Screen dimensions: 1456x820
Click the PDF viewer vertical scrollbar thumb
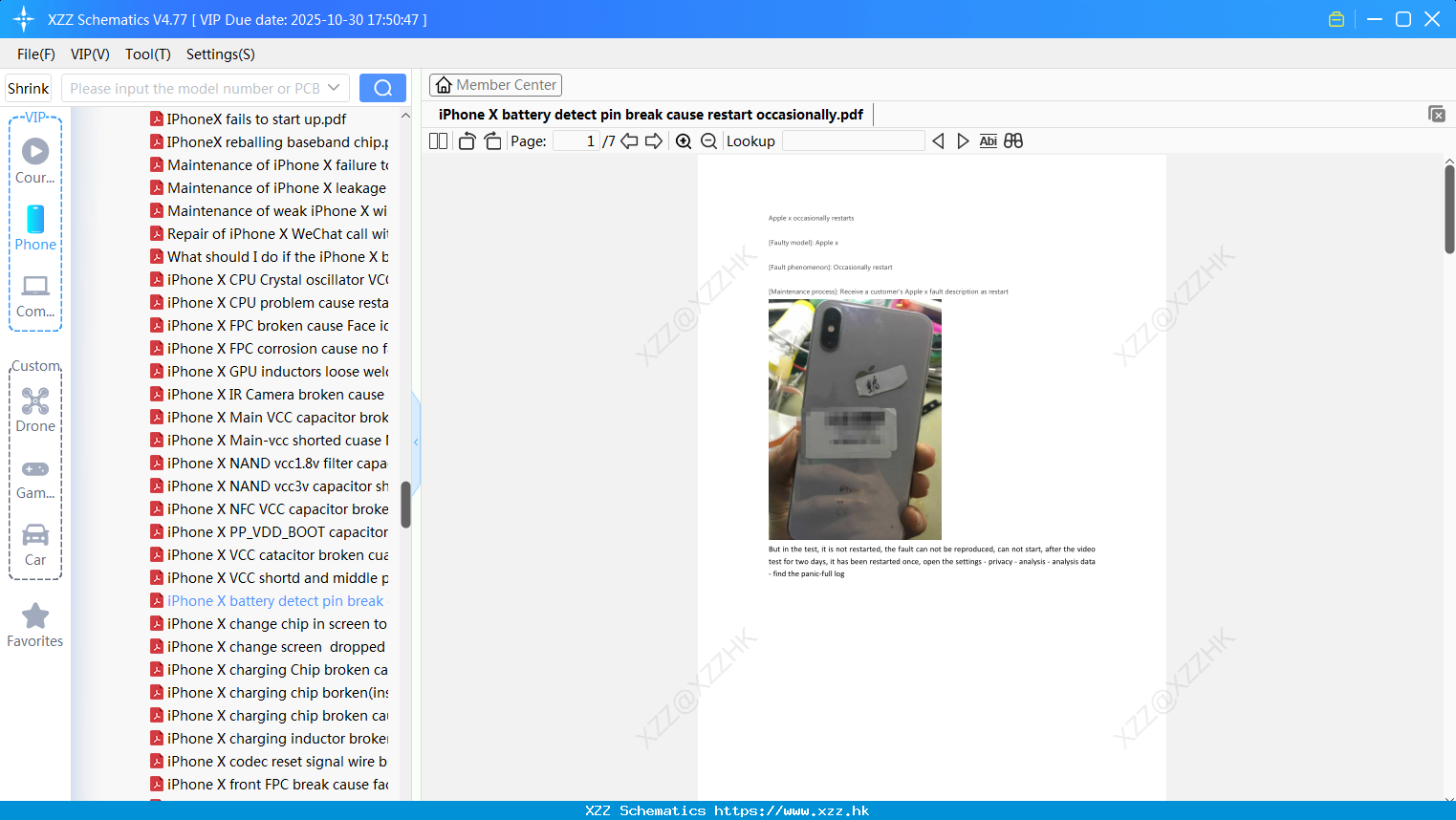pos(1449,208)
